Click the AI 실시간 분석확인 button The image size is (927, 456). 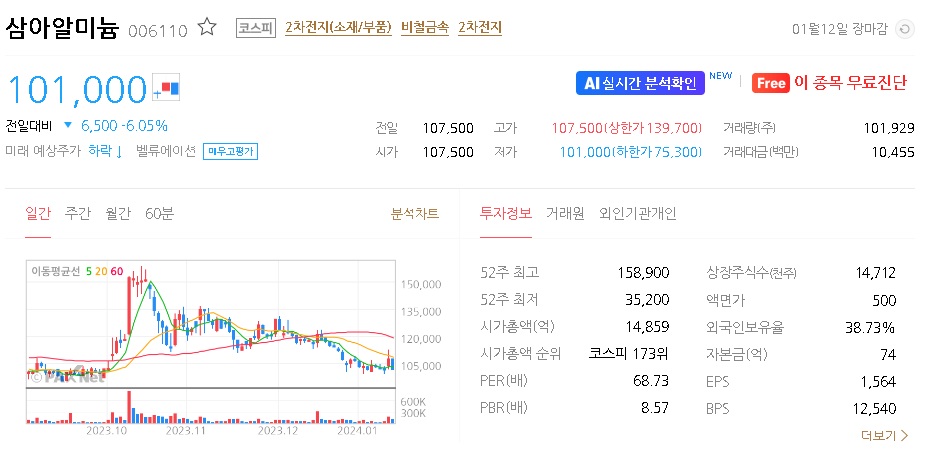640,83
